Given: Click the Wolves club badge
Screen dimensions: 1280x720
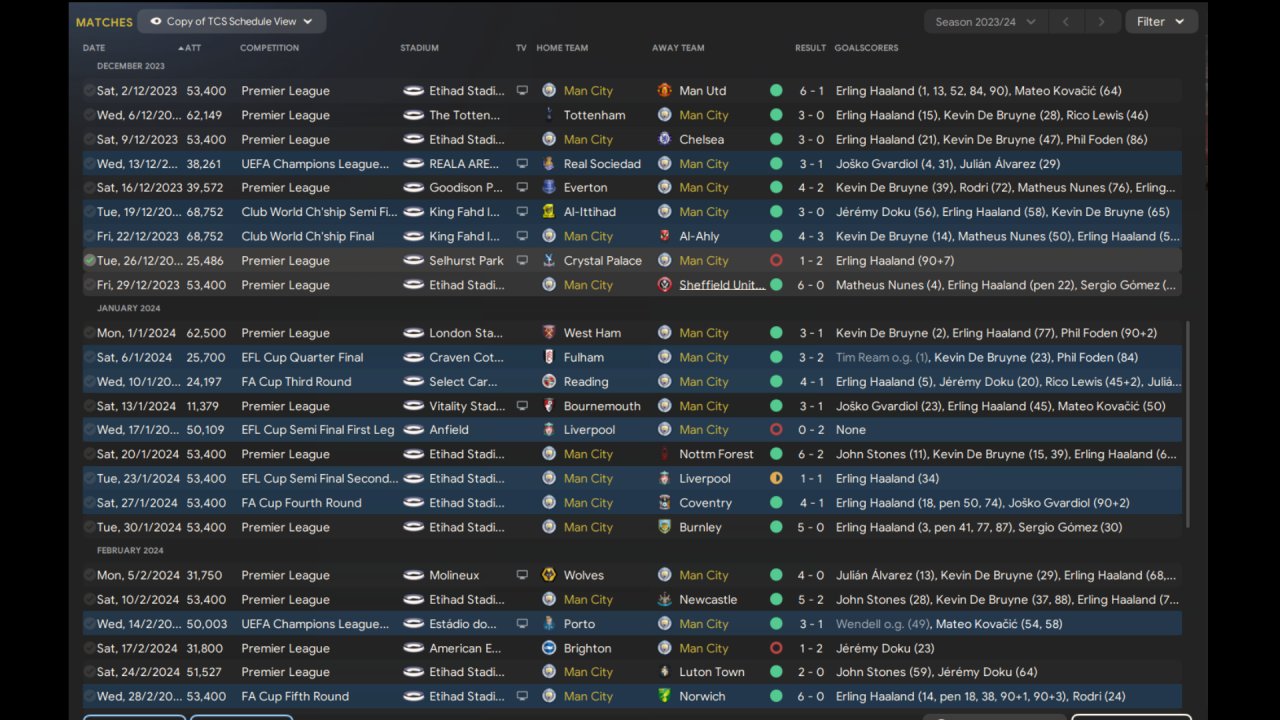Looking at the screenshot, I should [x=548, y=576].
